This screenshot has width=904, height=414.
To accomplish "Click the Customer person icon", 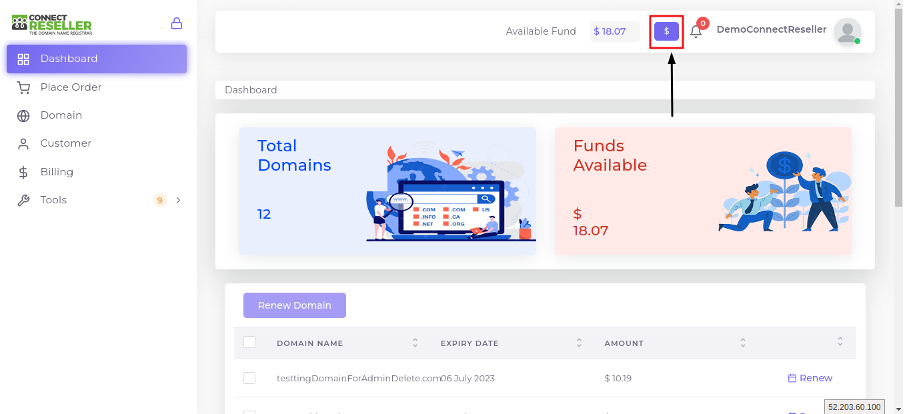I will click(23, 144).
